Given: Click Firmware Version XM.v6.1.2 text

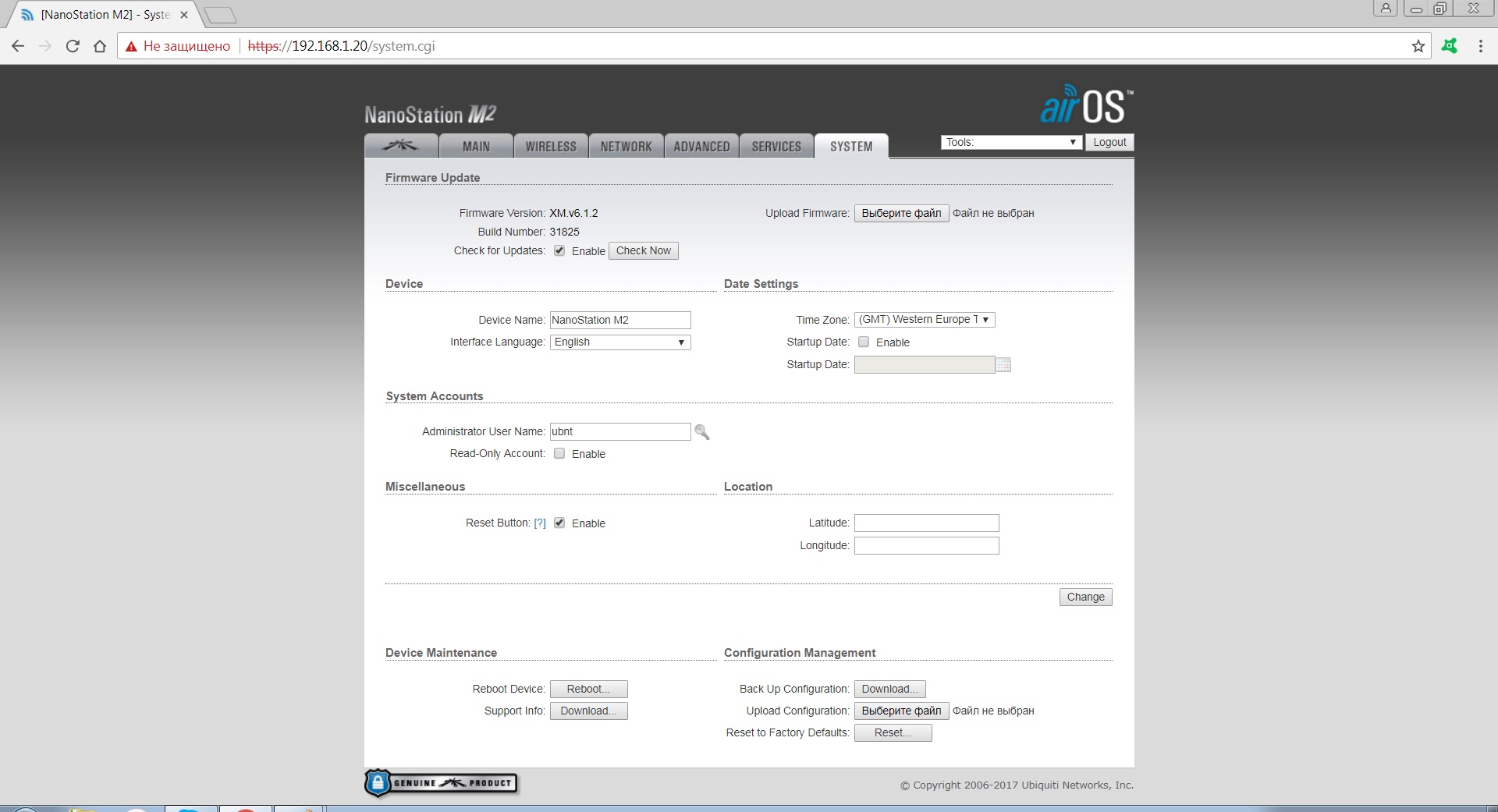Looking at the screenshot, I should click(573, 213).
